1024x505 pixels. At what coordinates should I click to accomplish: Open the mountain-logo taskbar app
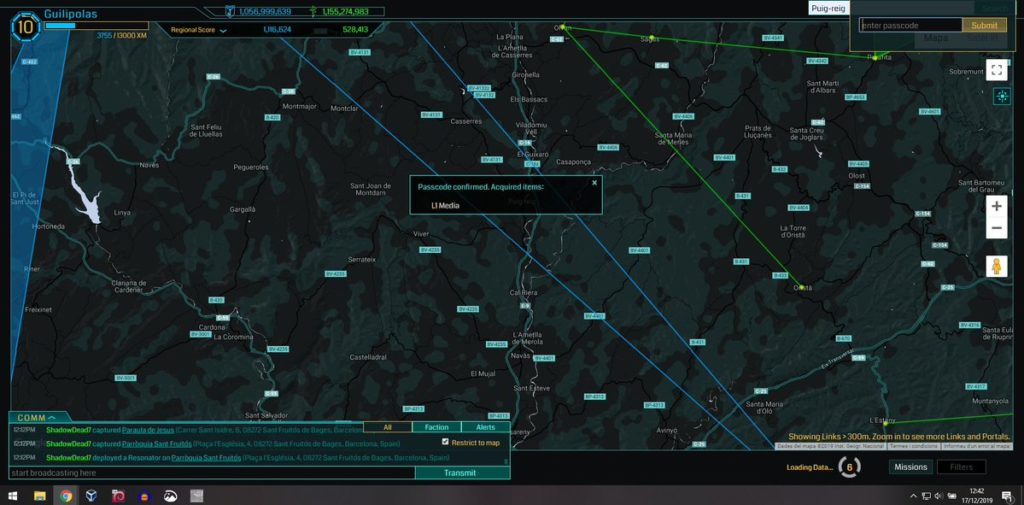[170, 496]
